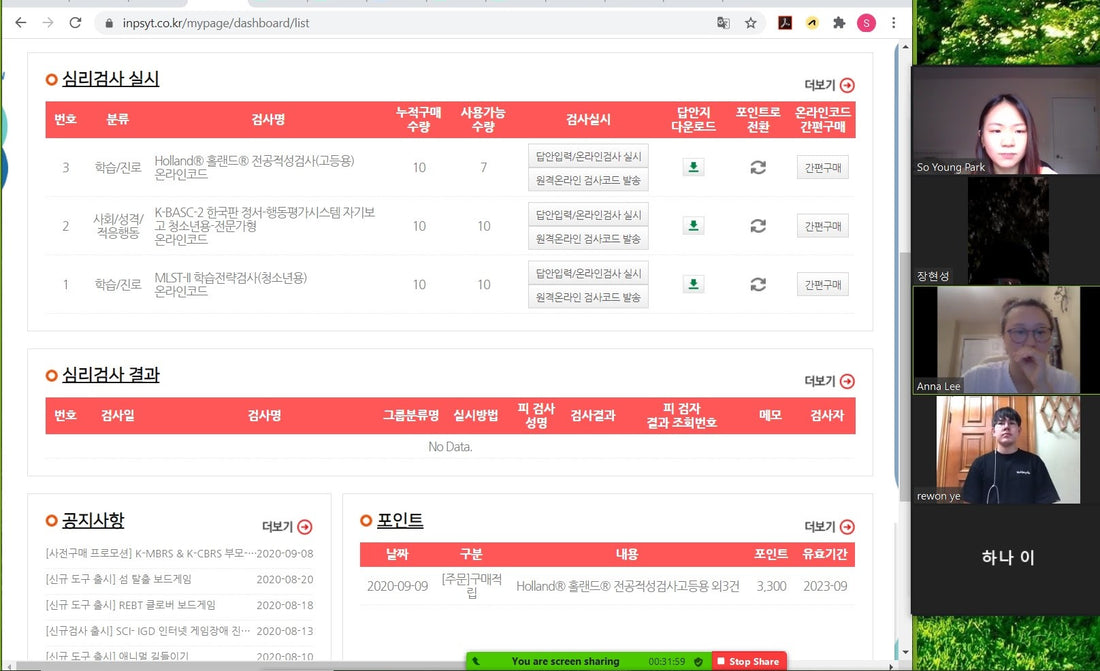Click point conversion icon for K-BASC-2 row
The width and height of the screenshot is (1100, 671).
(x=758, y=226)
